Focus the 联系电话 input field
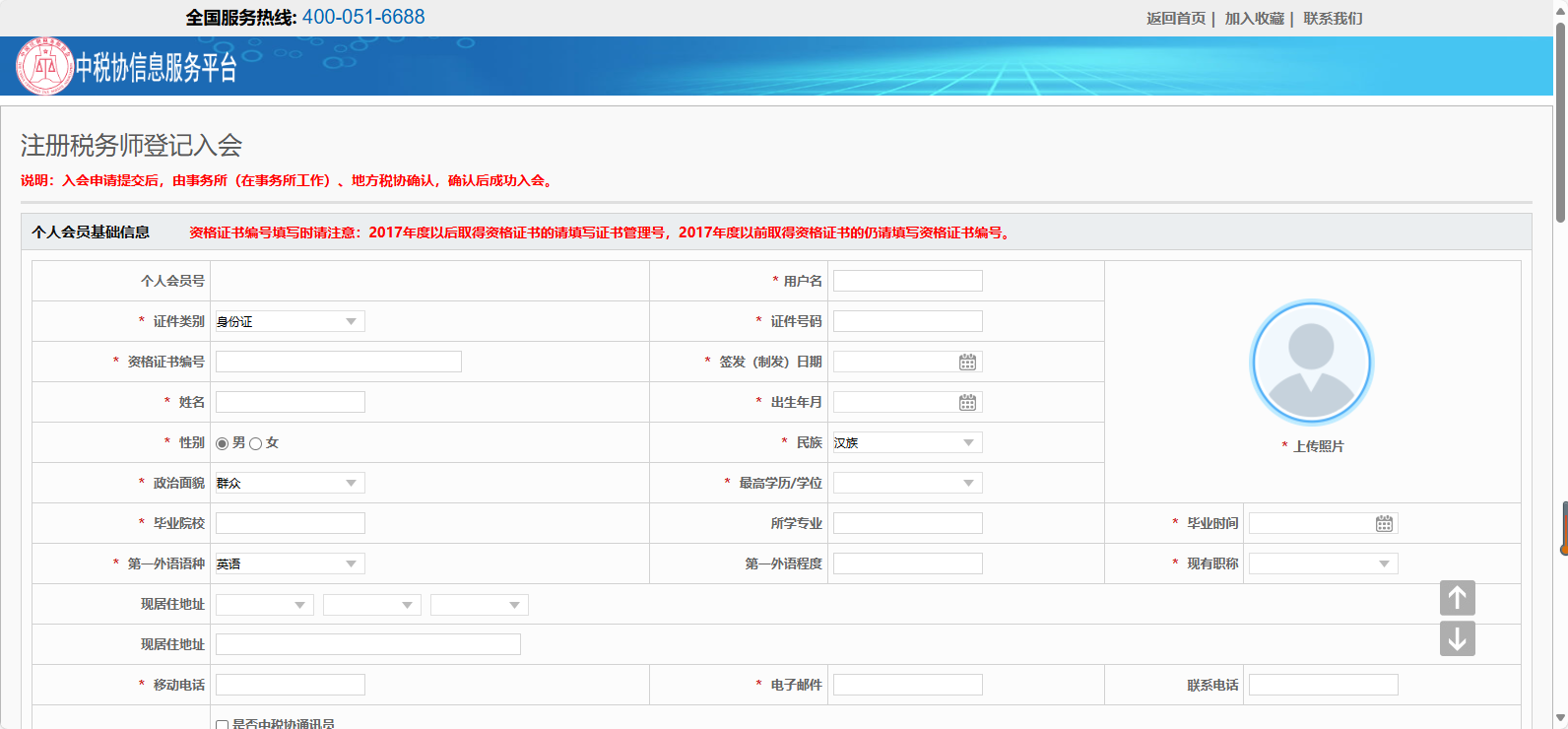 click(x=1323, y=685)
